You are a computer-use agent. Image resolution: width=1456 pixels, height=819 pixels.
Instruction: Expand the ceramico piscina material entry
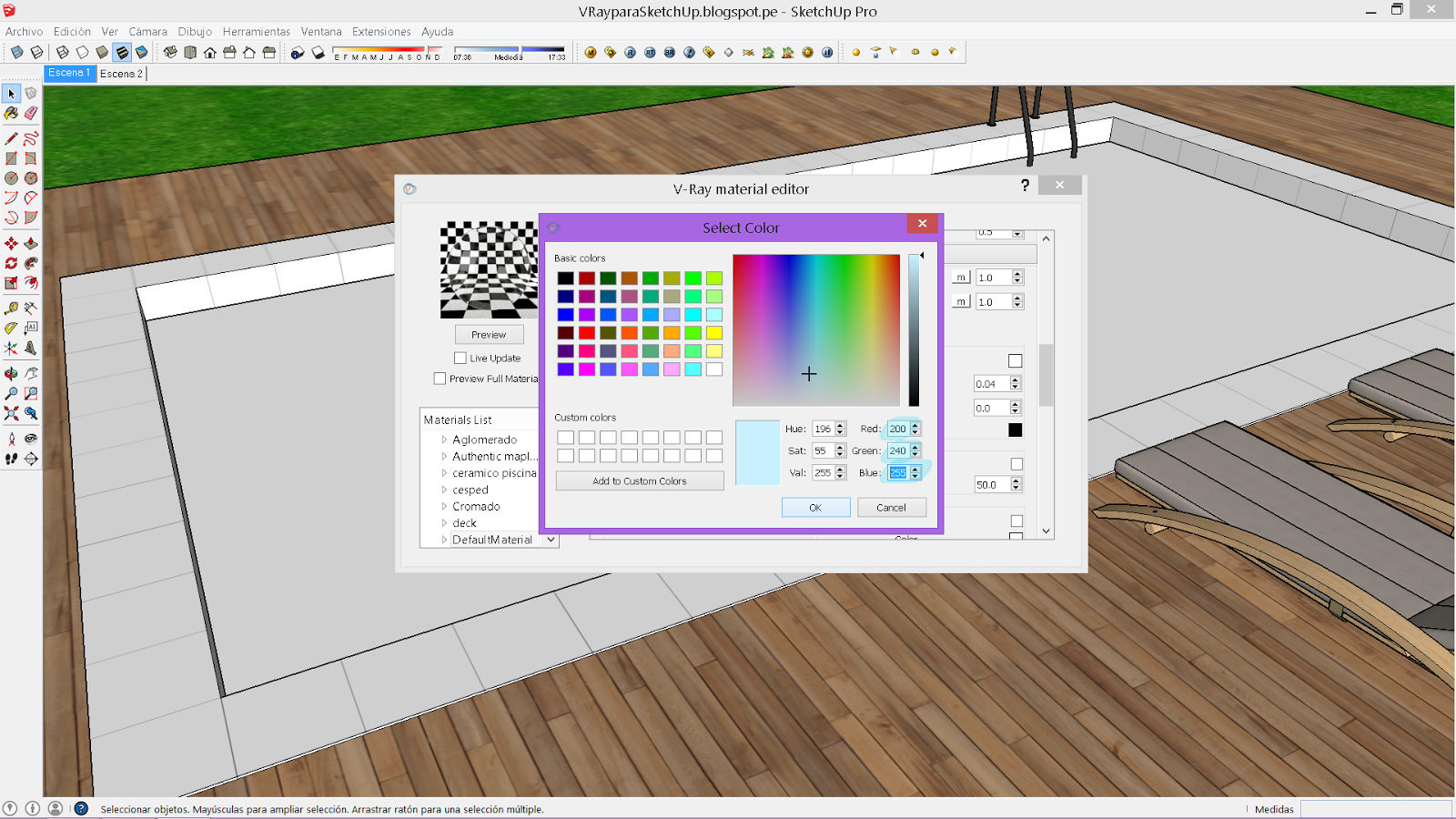point(443,473)
